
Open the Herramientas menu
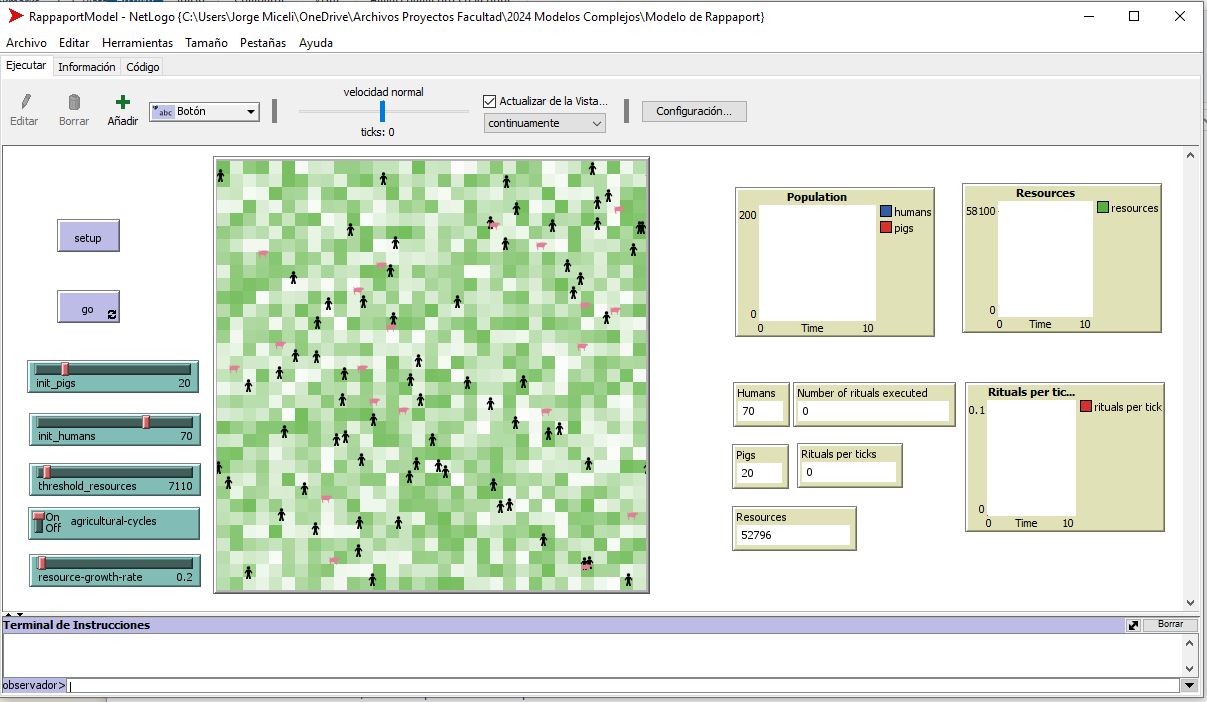(137, 43)
